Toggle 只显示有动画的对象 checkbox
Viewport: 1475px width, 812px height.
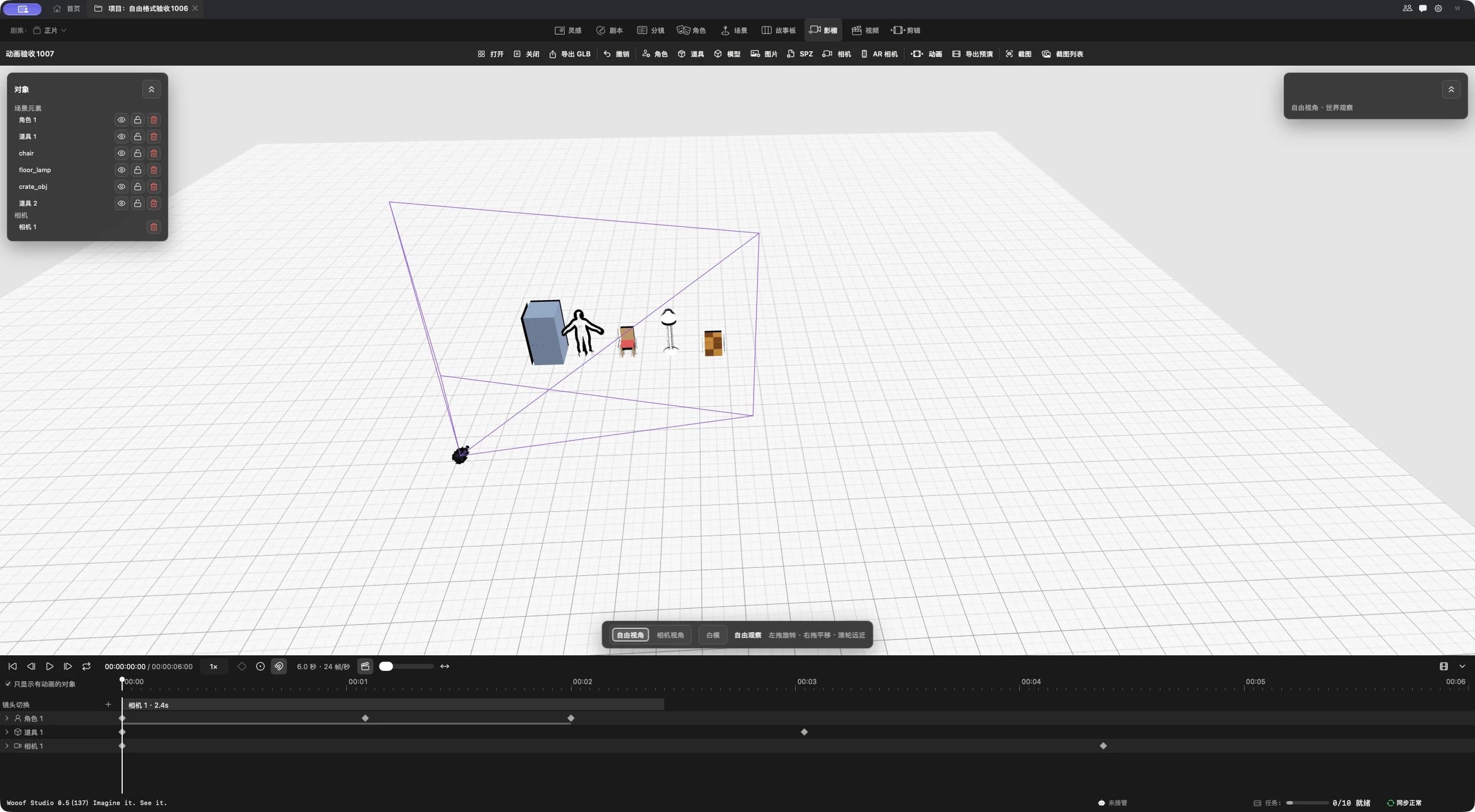(x=8, y=684)
